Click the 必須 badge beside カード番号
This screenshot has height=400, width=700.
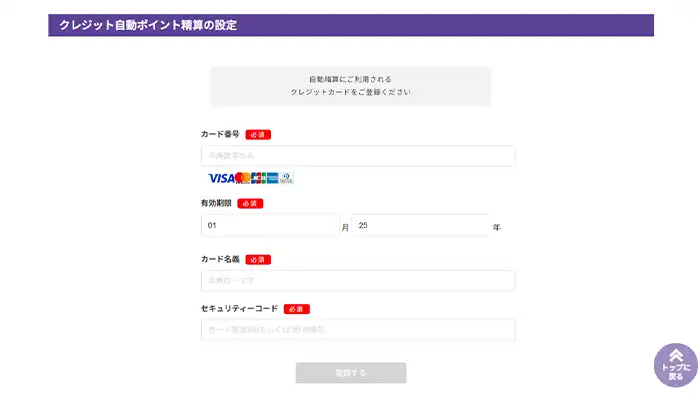tap(258, 134)
